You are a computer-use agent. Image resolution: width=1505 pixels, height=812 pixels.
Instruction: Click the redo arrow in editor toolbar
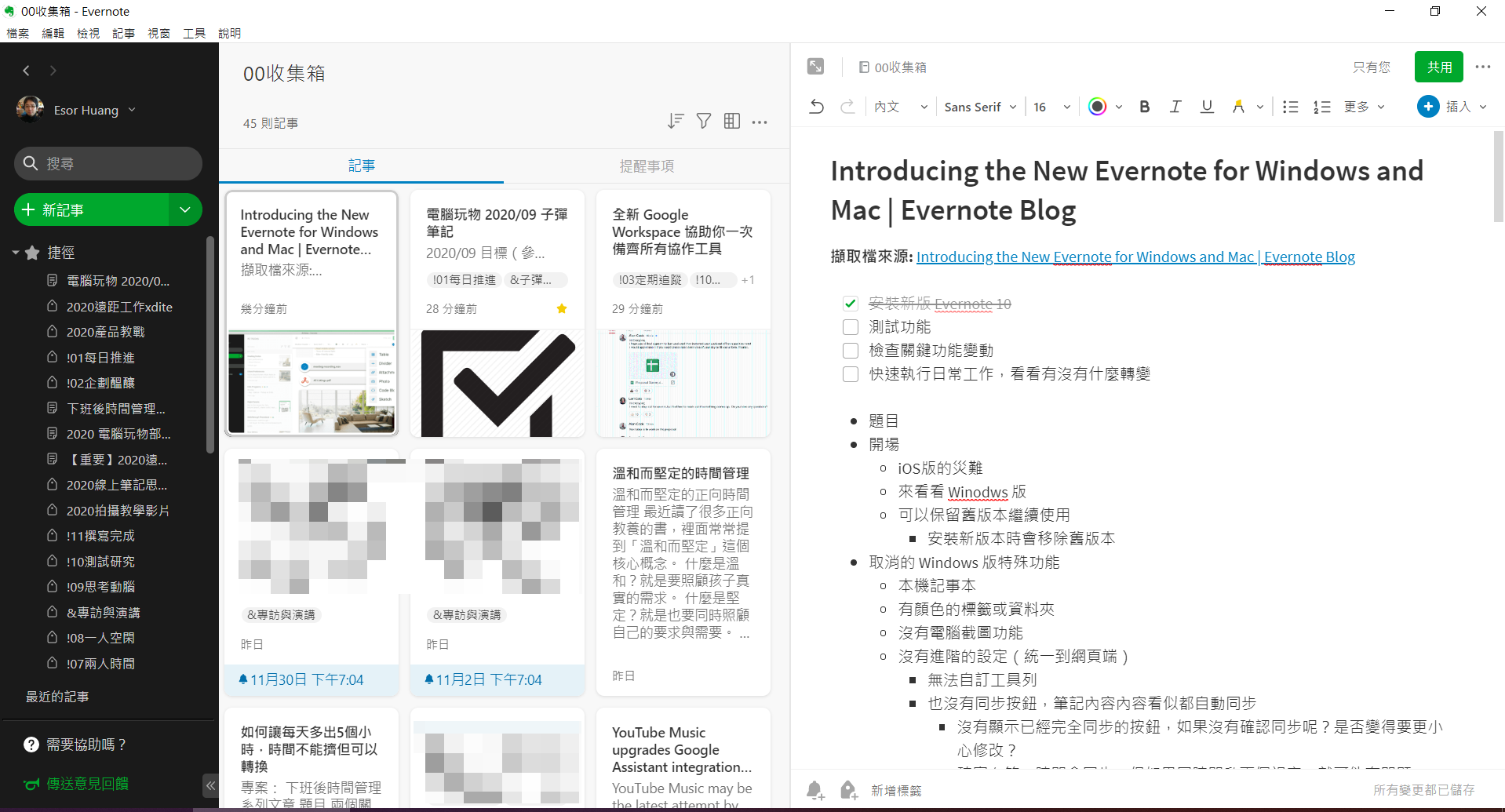click(x=847, y=107)
